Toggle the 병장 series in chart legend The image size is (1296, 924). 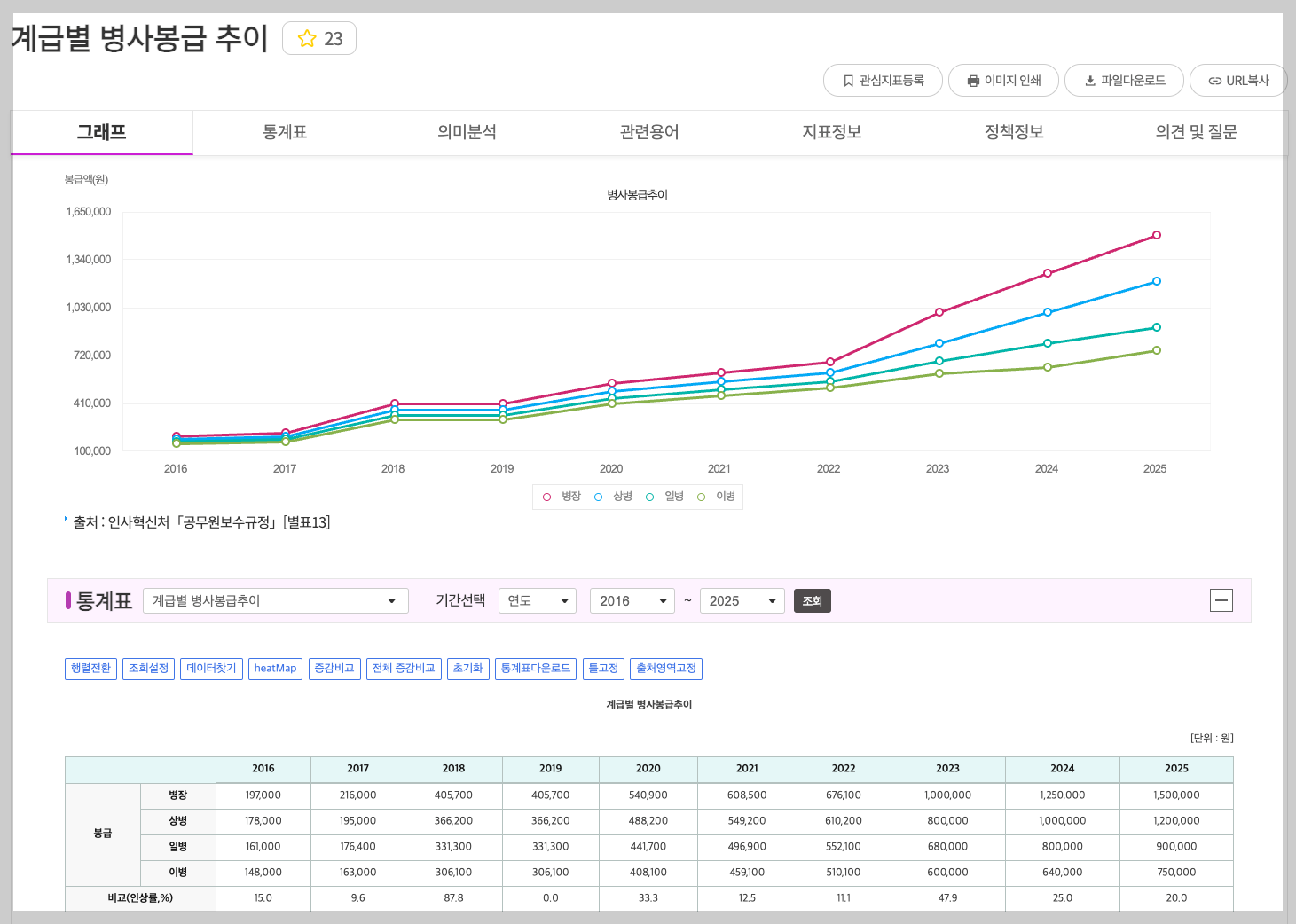pyautogui.click(x=557, y=497)
